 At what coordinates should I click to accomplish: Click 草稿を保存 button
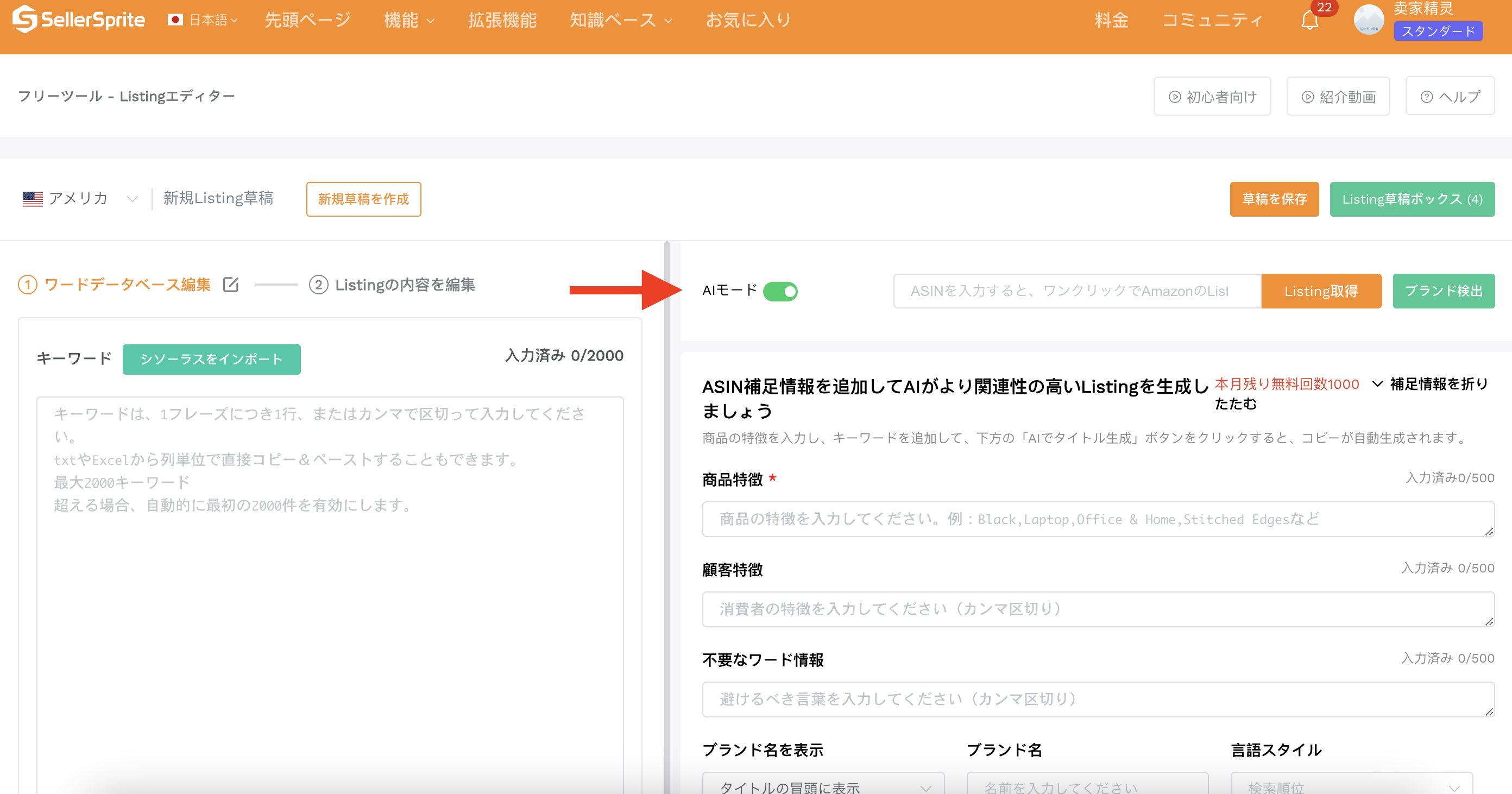click(x=1274, y=199)
